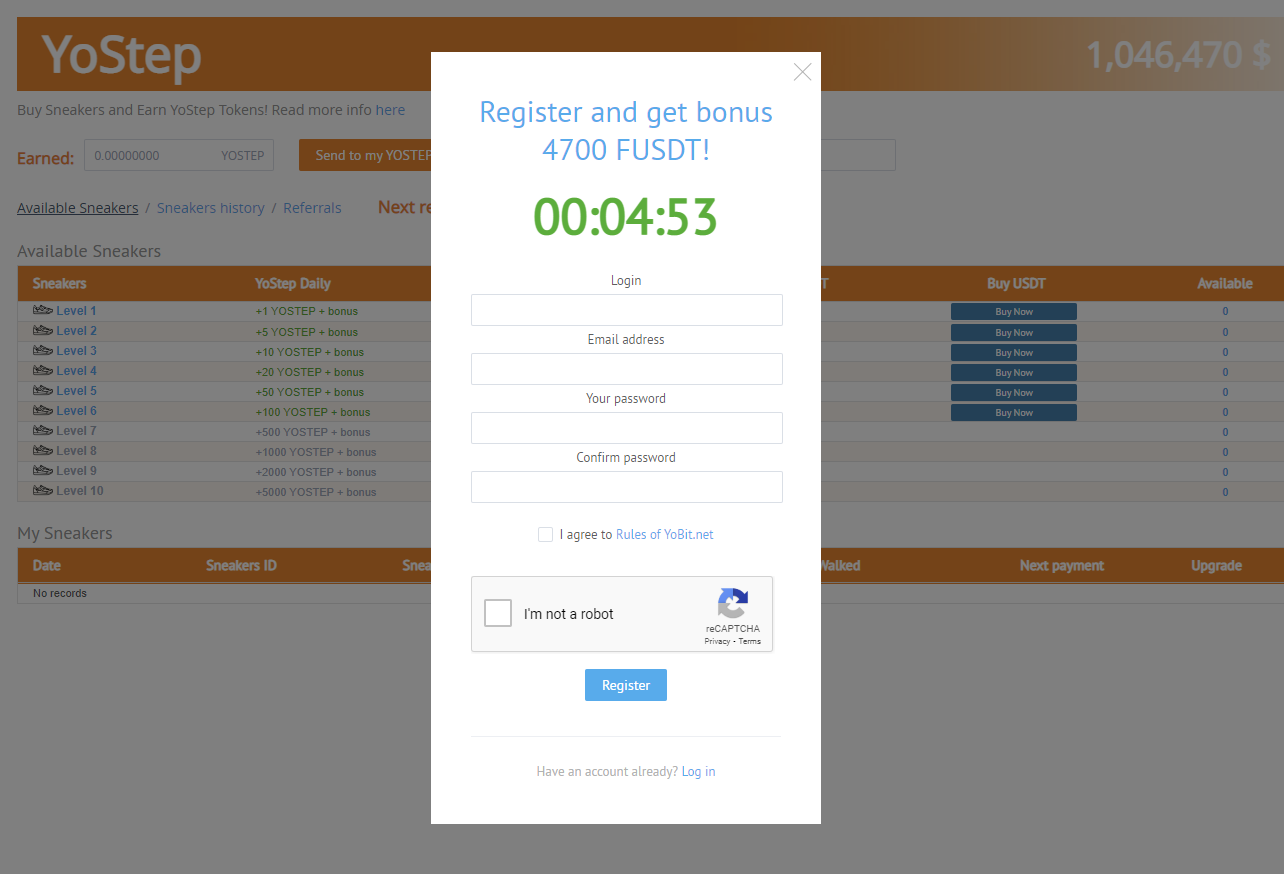Screen dimensions: 1284x874
Task: Click the Buy USDT column header
Action: coord(1016,283)
